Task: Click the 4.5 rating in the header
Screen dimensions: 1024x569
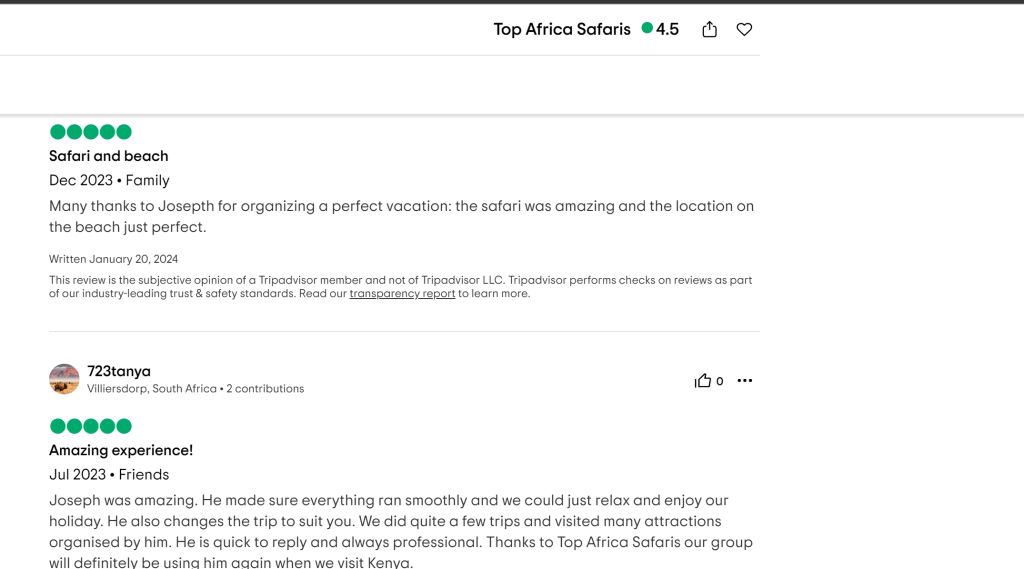Action: [666, 30]
